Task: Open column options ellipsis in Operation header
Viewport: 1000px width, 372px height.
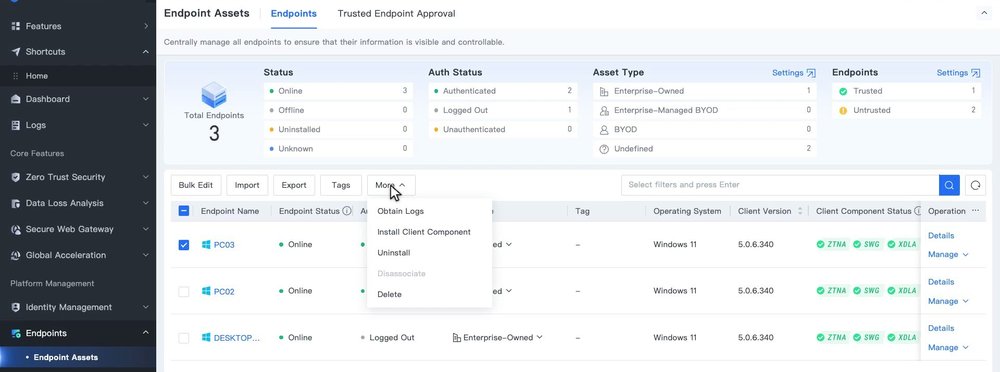Action: tap(975, 211)
